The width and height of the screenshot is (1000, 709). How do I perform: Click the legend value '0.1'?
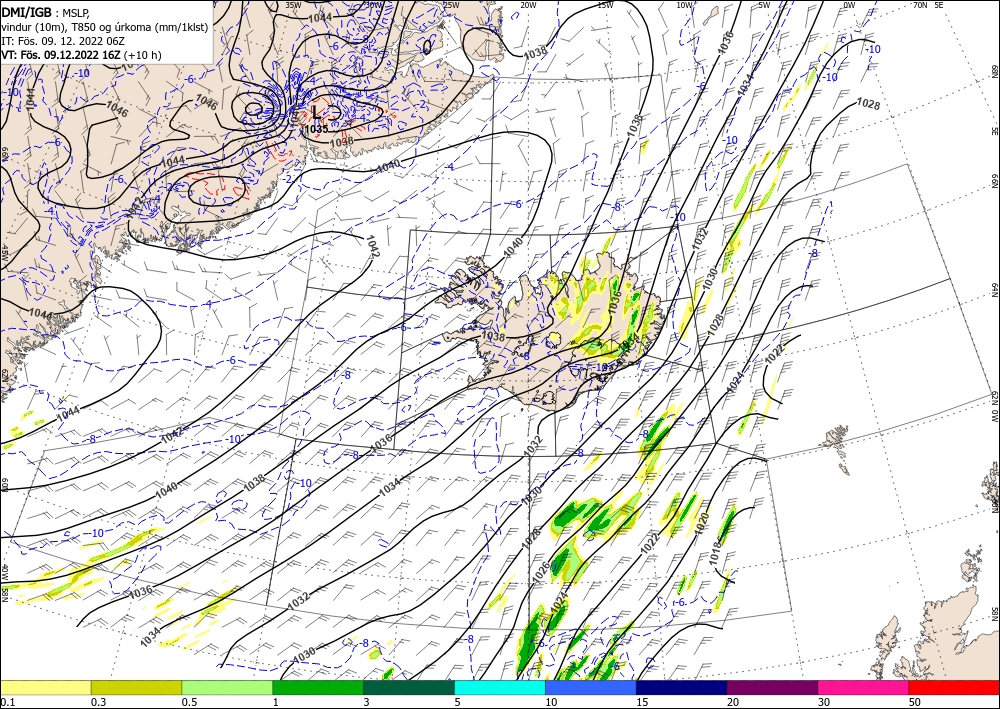(x=8, y=702)
